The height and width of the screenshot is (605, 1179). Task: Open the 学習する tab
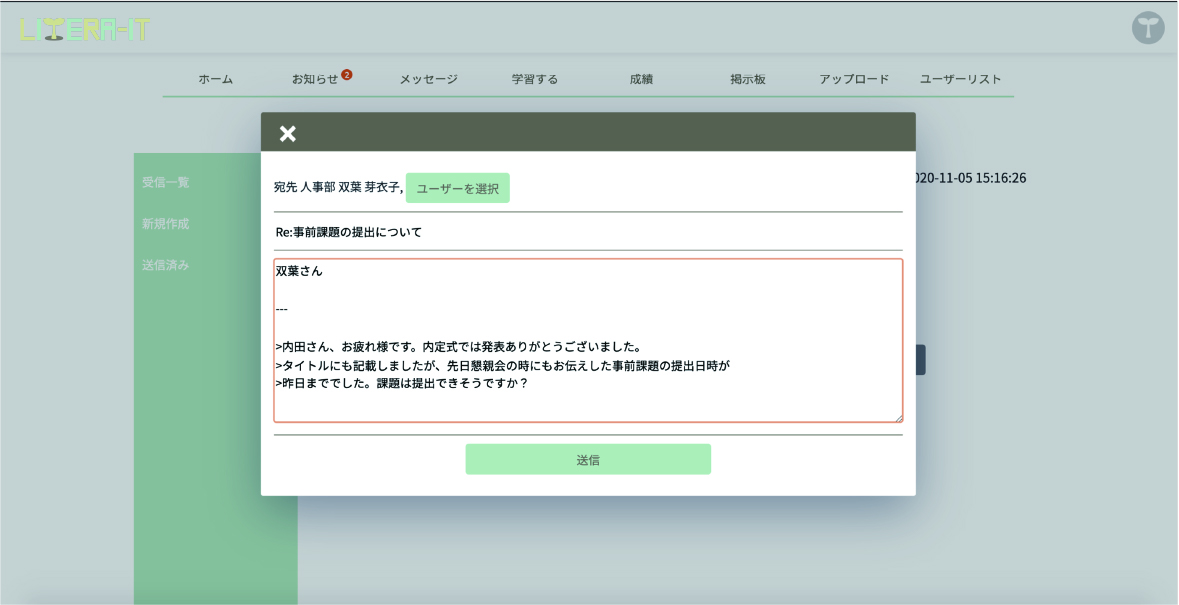(535, 79)
